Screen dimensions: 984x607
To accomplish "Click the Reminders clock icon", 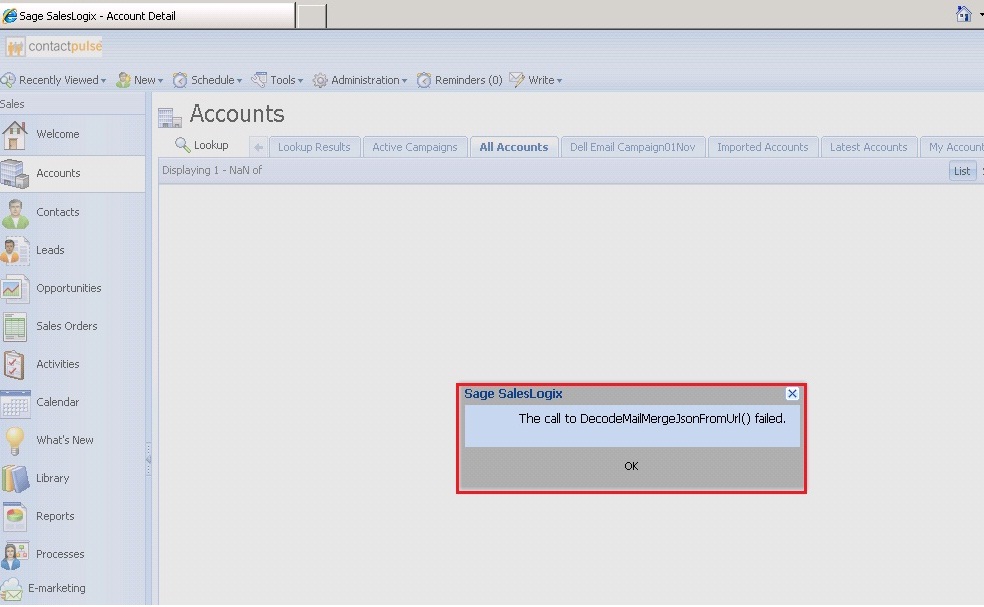I will (x=424, y=80).
